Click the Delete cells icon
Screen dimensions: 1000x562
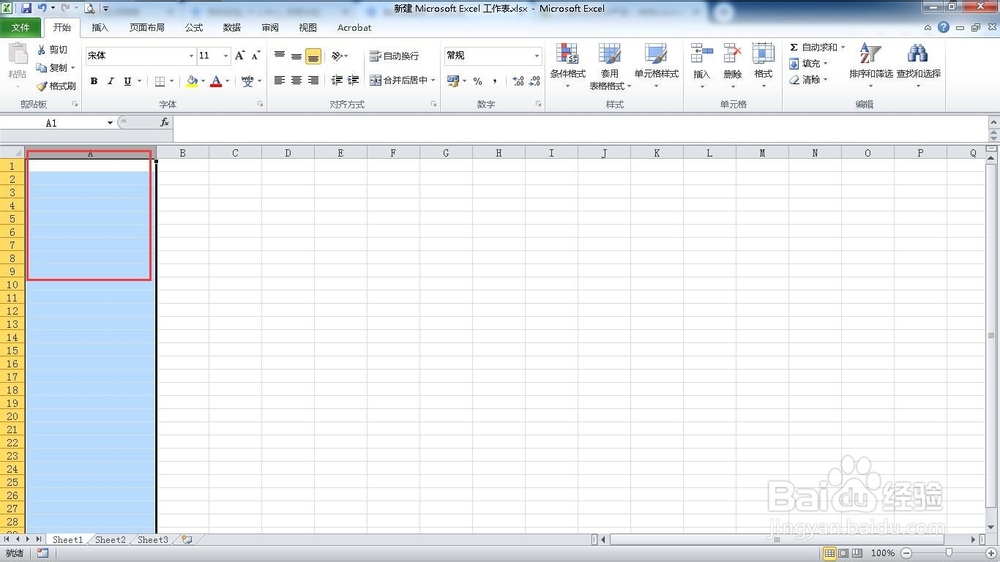click(x=732, y=54)
